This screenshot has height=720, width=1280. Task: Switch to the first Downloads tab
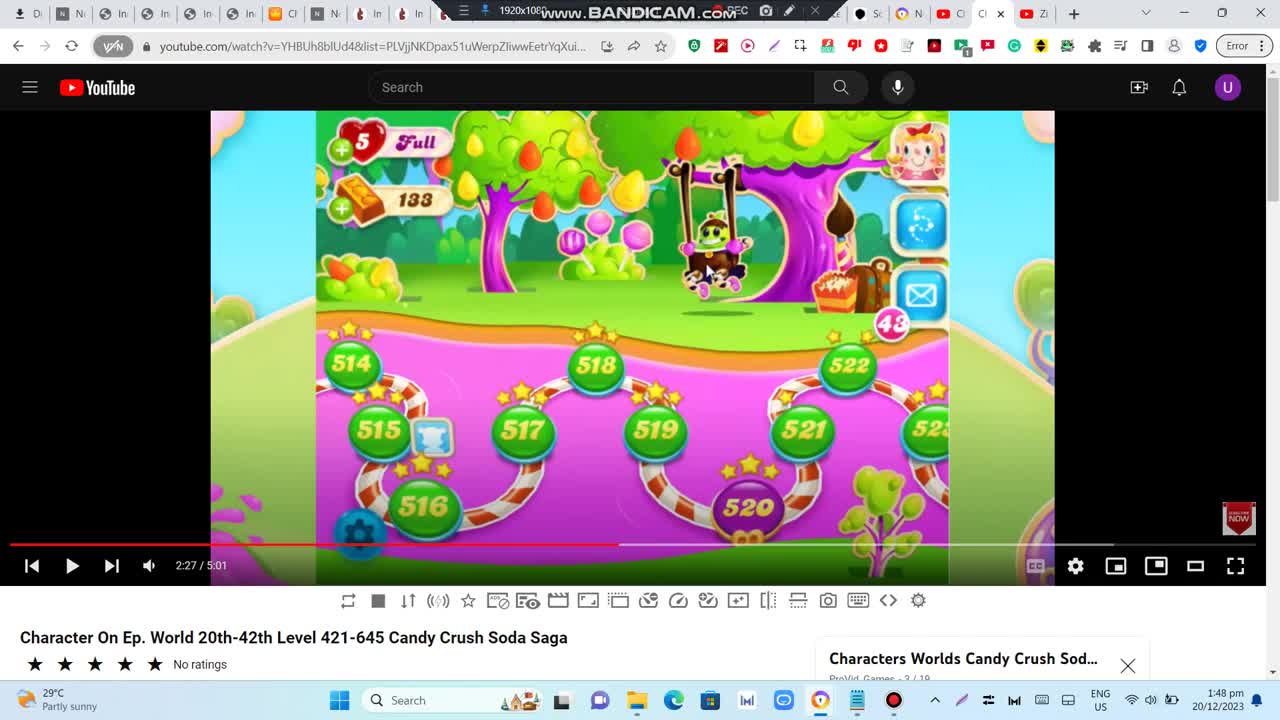tap(28, 14)
